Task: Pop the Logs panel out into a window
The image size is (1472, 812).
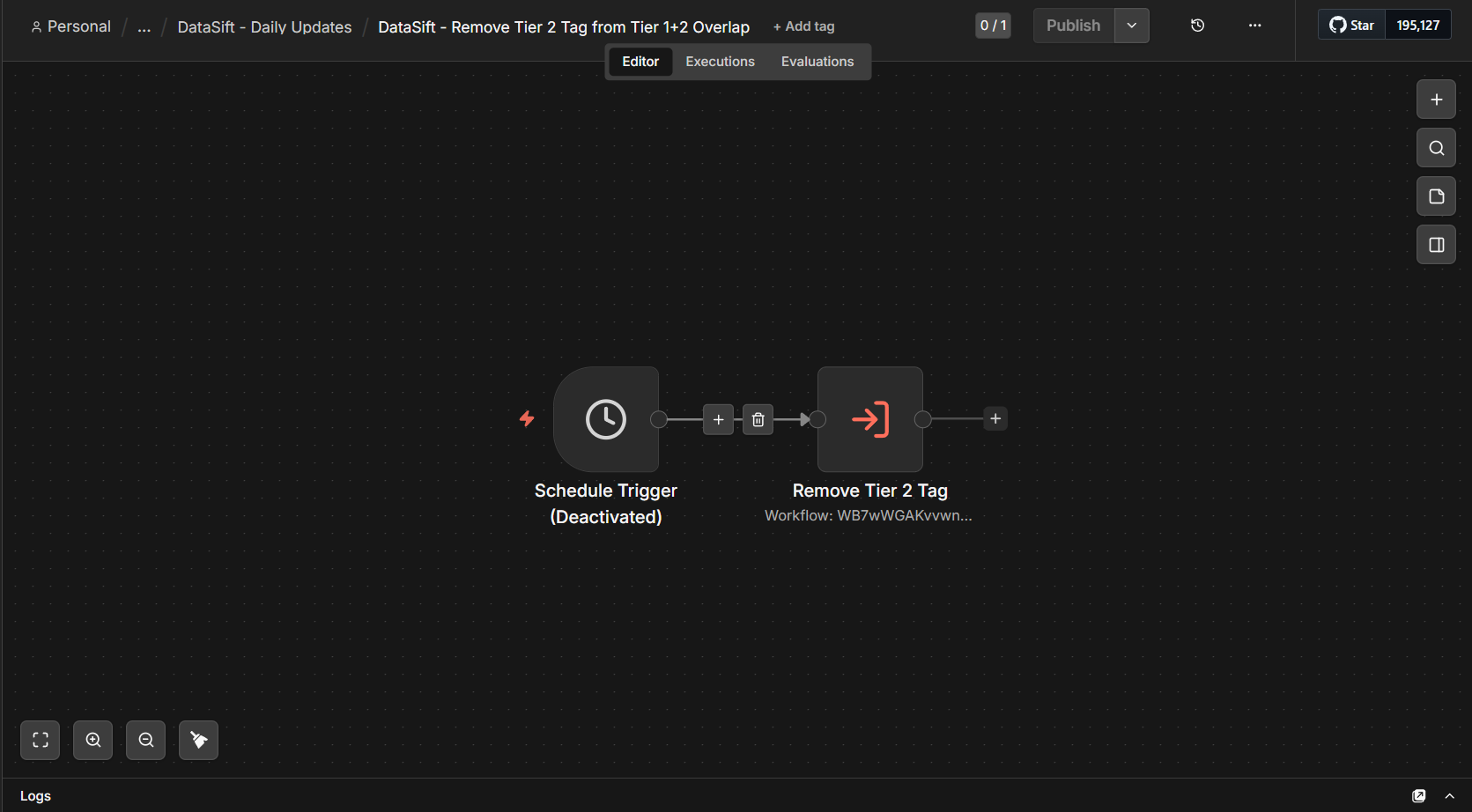Action: (x=1418, y=795)
